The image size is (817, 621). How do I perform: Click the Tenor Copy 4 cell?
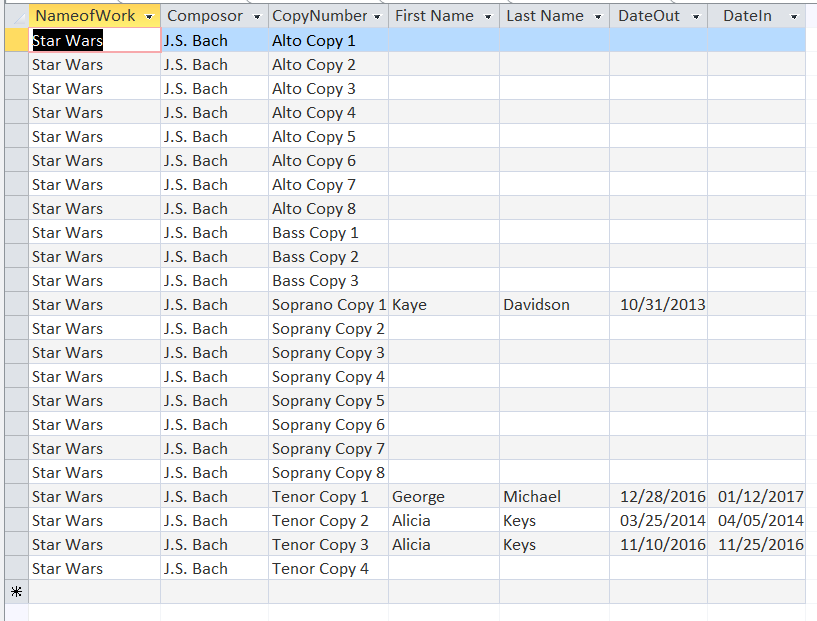tap(328, 568)
